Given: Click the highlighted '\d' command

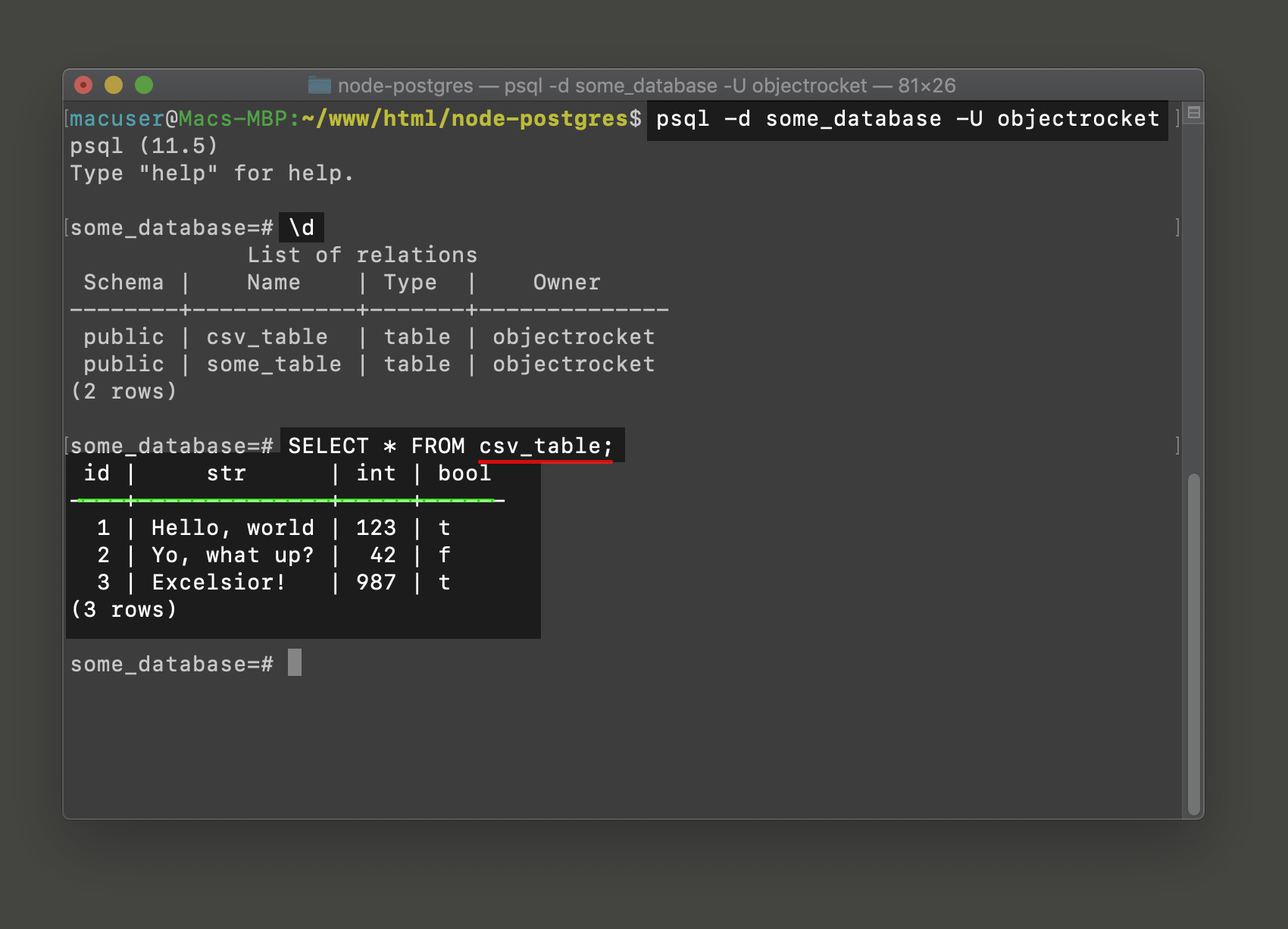Looking at the screenshot, I should click(x=302, y=227).
